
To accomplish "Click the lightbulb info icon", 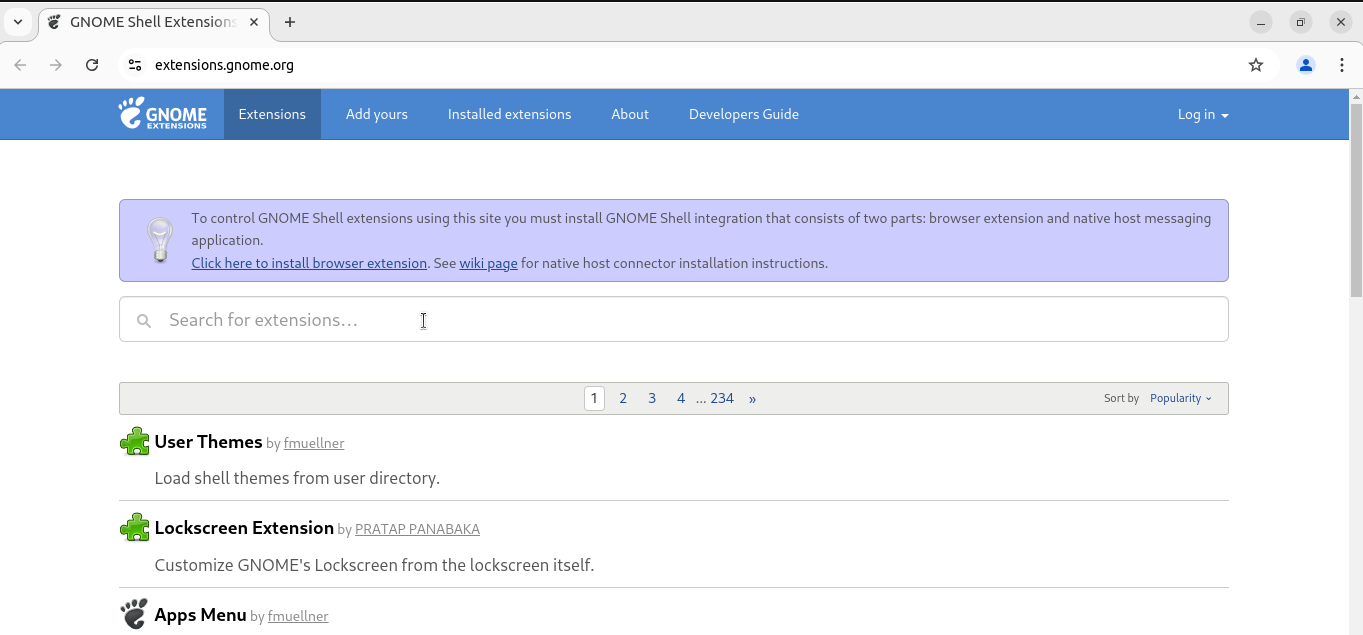I will (x=160, y=240).
